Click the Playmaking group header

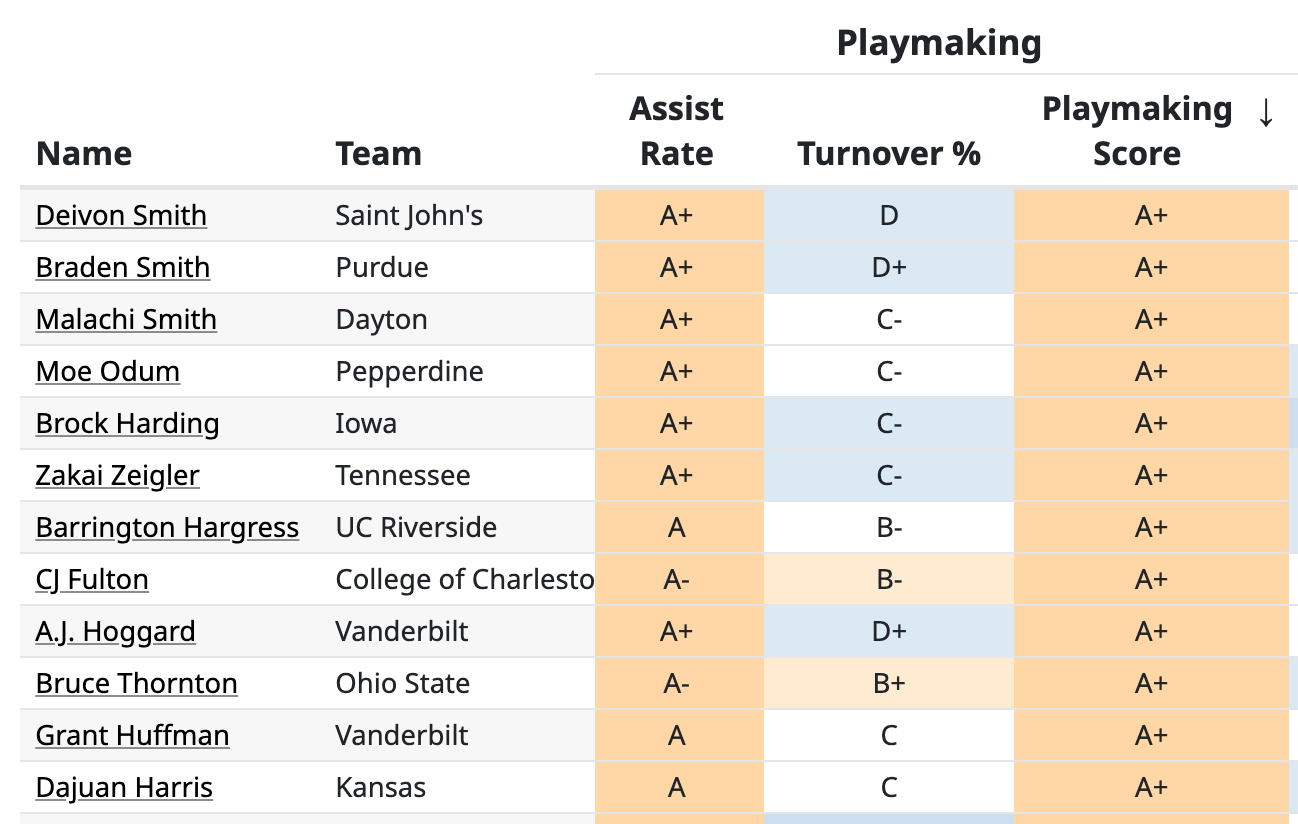[x=938, y=42]
